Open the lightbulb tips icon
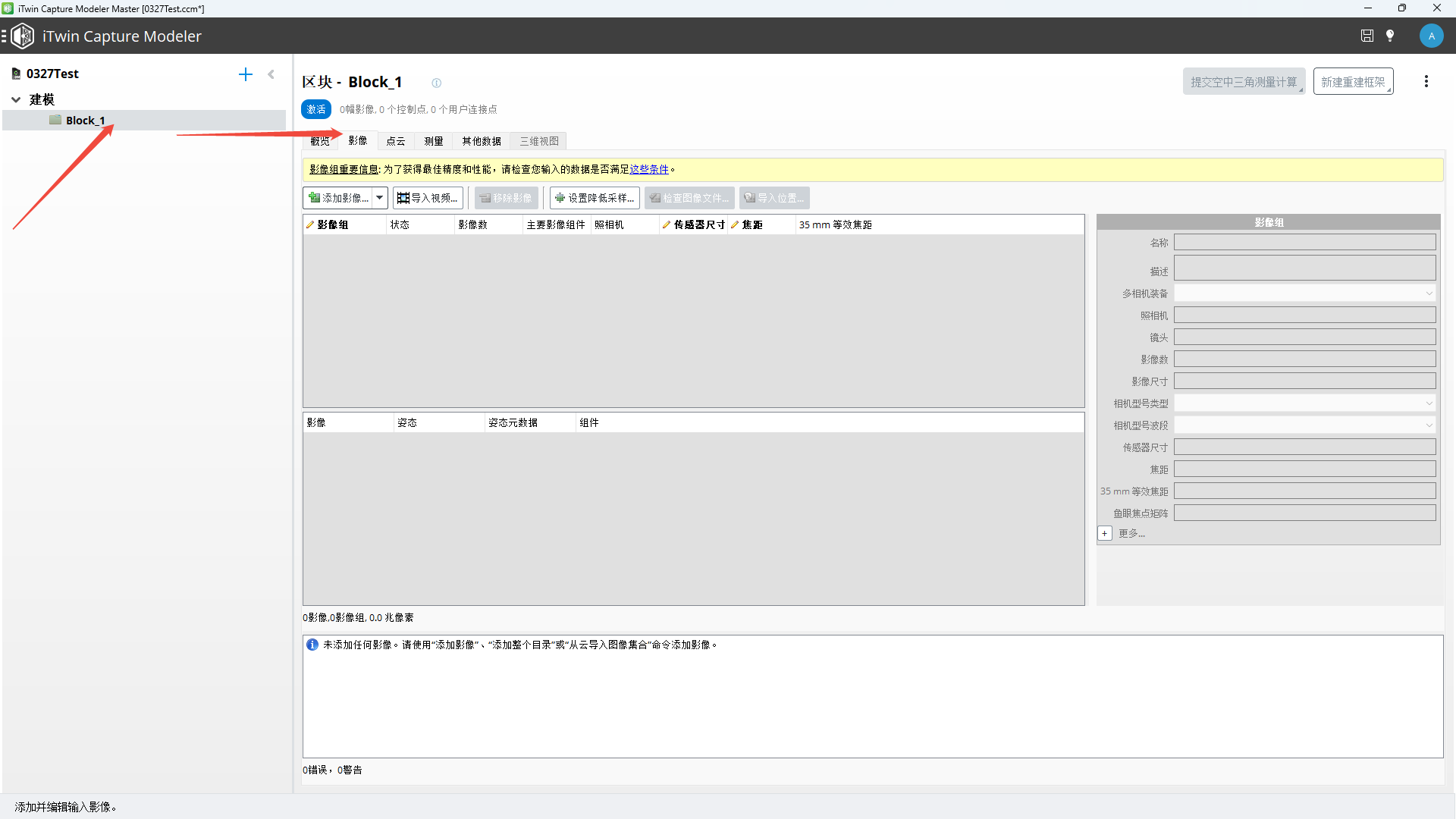1456x819 pixels. click(1390, 36)
